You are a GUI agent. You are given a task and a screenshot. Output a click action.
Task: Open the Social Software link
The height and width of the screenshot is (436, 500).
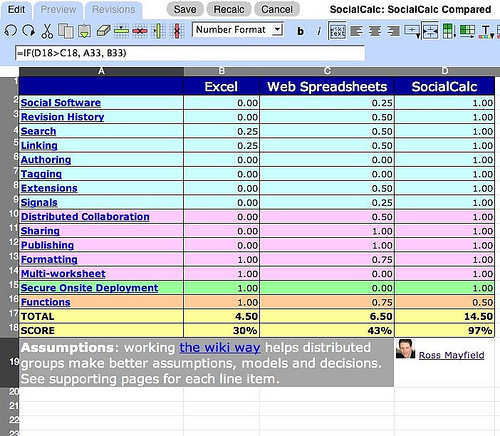pyautogui.click(x=61, y=103)
